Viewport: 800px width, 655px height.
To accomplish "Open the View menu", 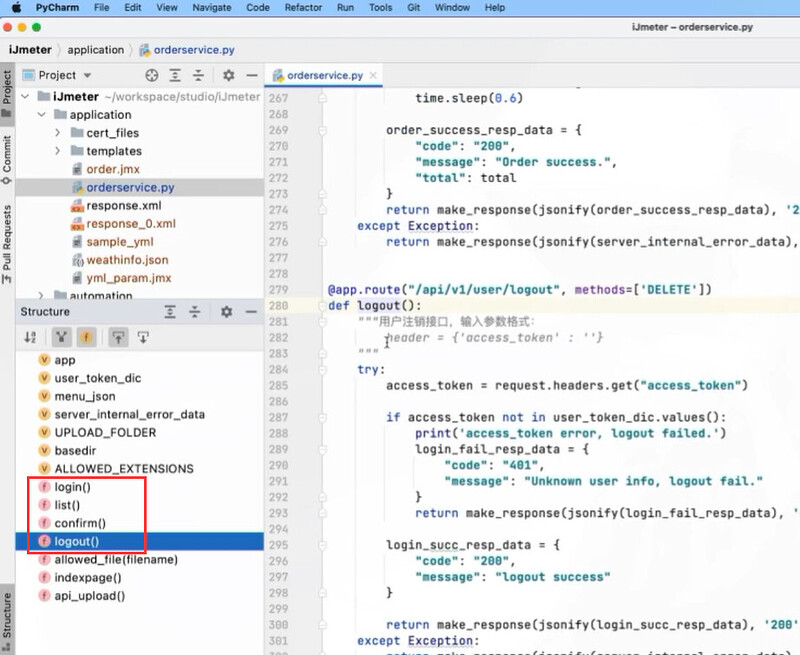I will pos(167,7).
